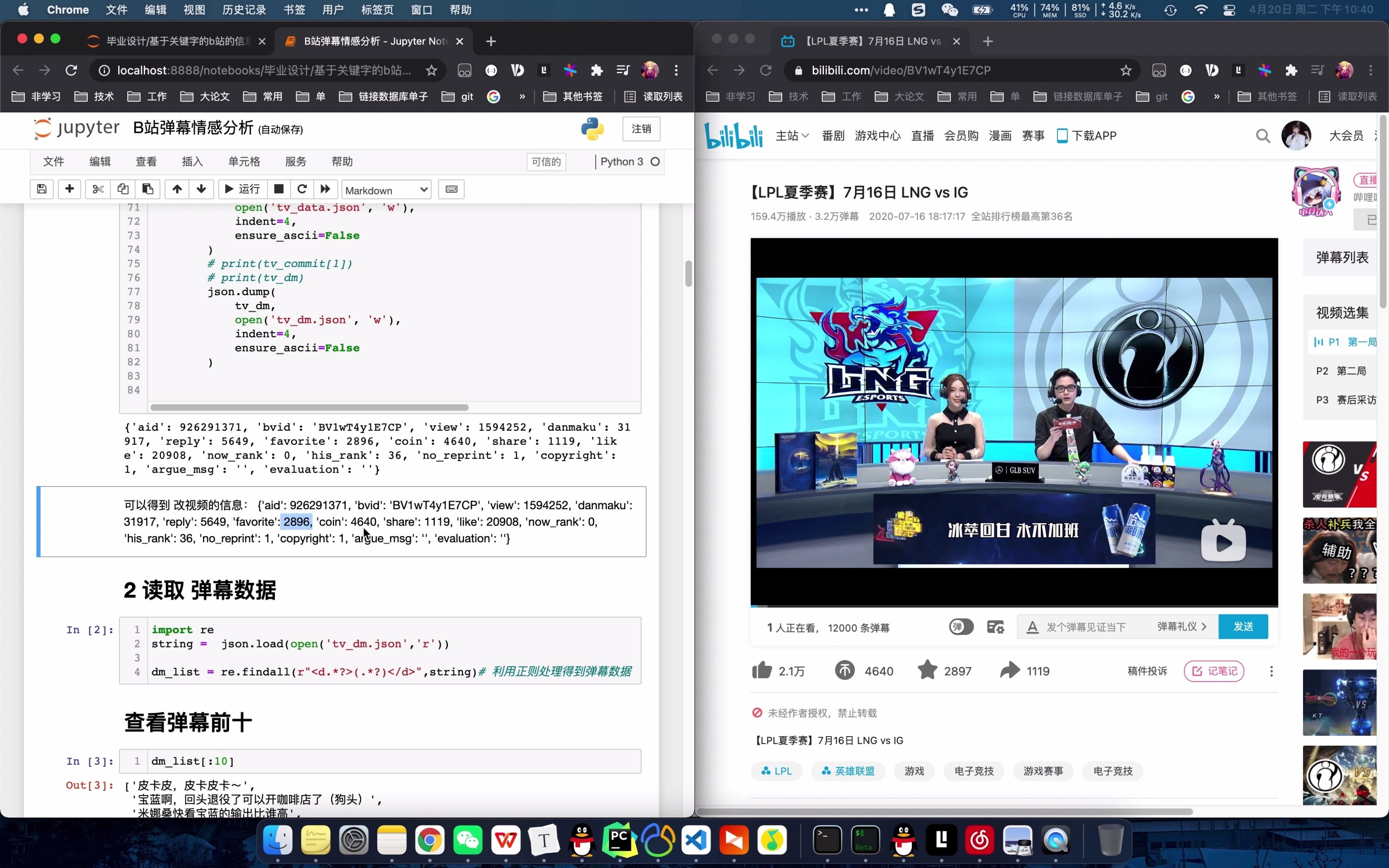Insert a new cell below with the plus icon
Viewport: 1389px width, 868px height.
[70, 189]
